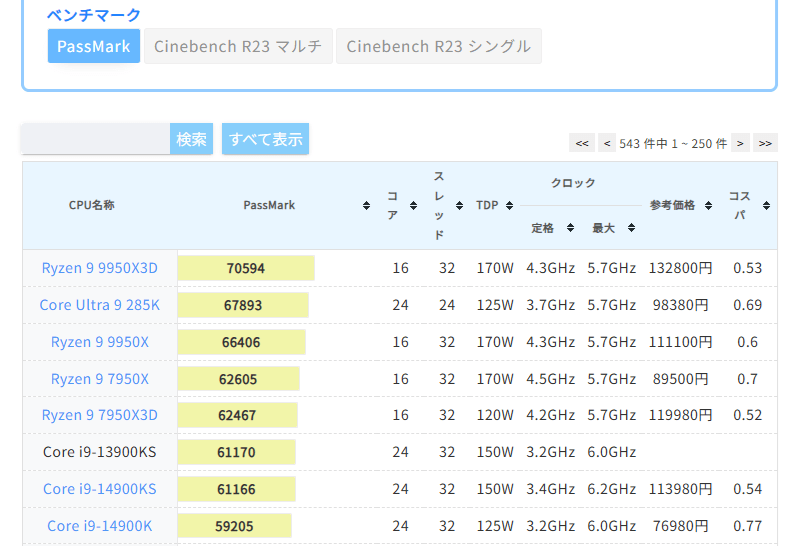This screenshot has width=794, height=546.
Task: Open the Ryzen 9 9950X3D link
Action: [100, 268]
